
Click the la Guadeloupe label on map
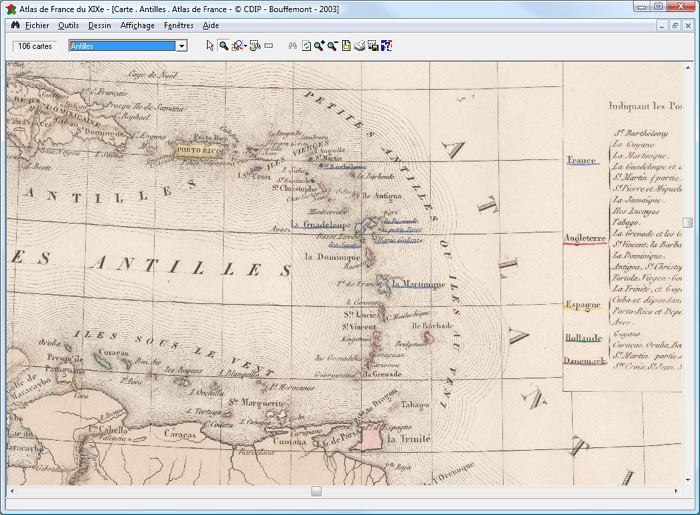pos(321,224)
